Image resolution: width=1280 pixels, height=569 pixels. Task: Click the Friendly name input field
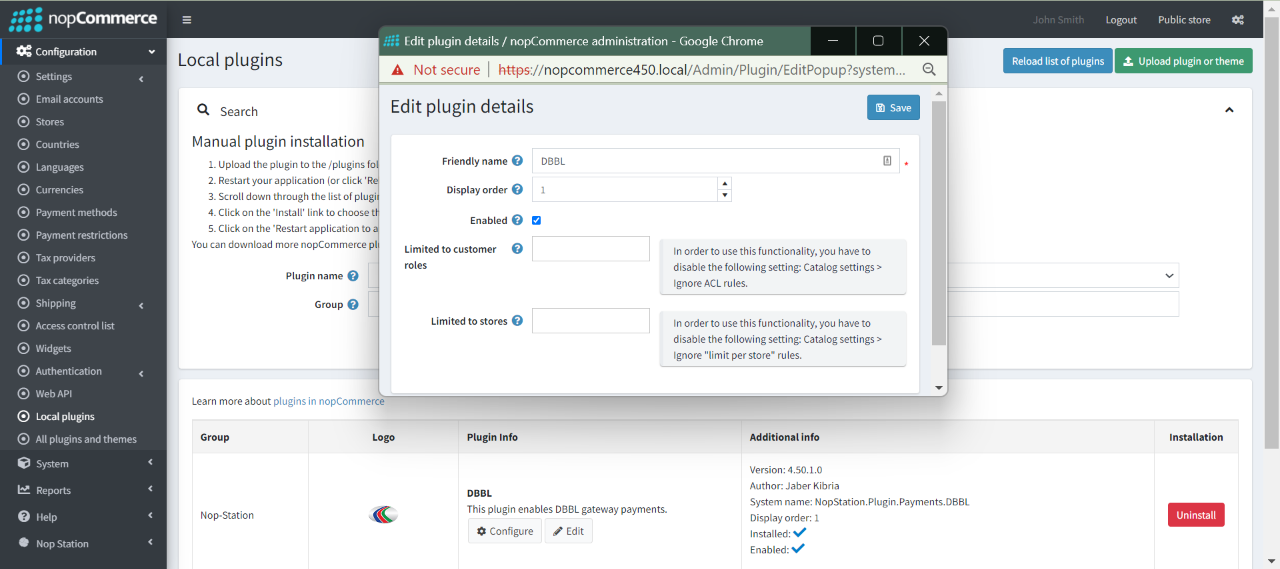(716, 161)
